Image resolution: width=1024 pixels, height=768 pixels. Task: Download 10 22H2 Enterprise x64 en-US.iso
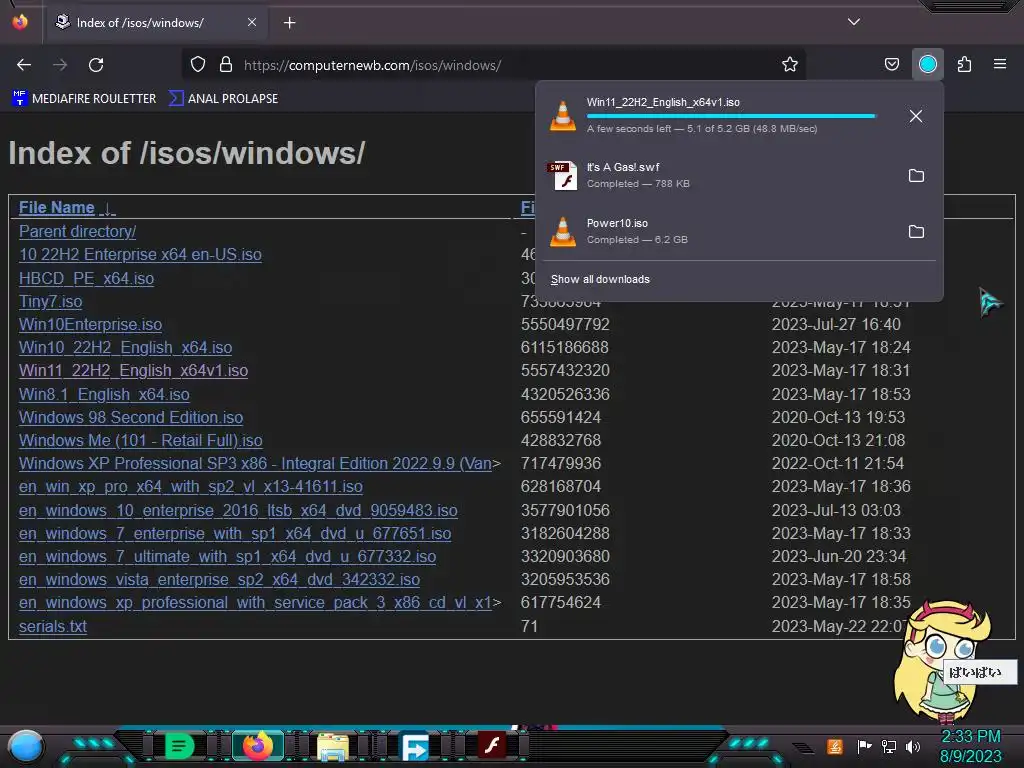pos(140,255)
